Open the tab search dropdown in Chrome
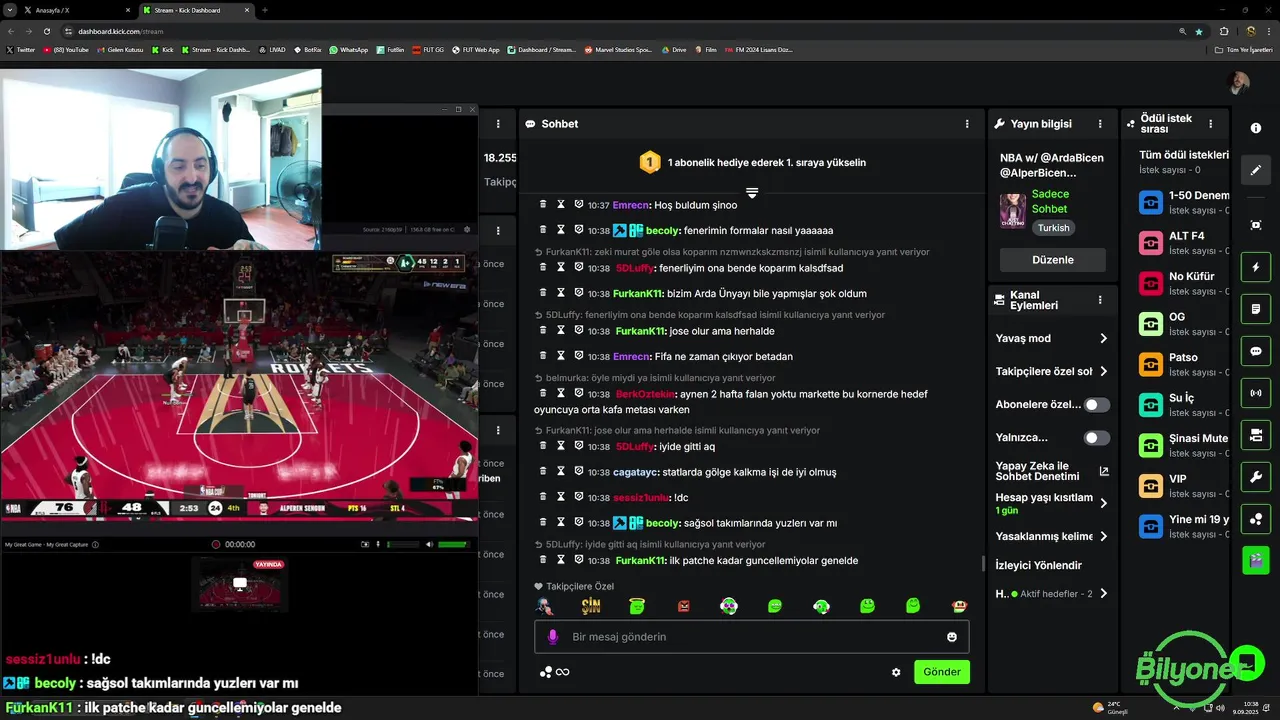The image size is (1280, 720). click(x=9, y=10)
